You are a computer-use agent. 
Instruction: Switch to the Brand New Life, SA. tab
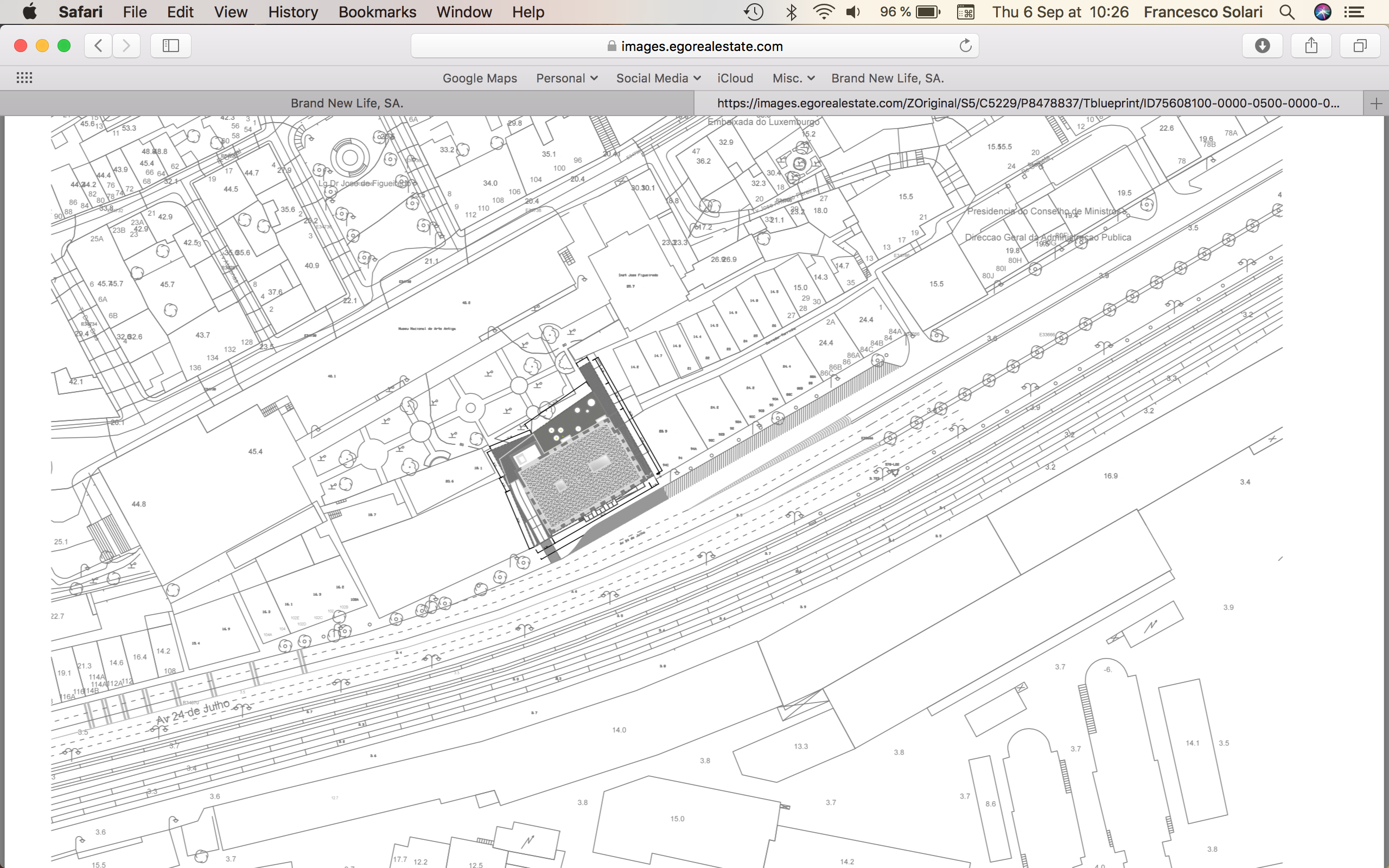pos(347,103)
